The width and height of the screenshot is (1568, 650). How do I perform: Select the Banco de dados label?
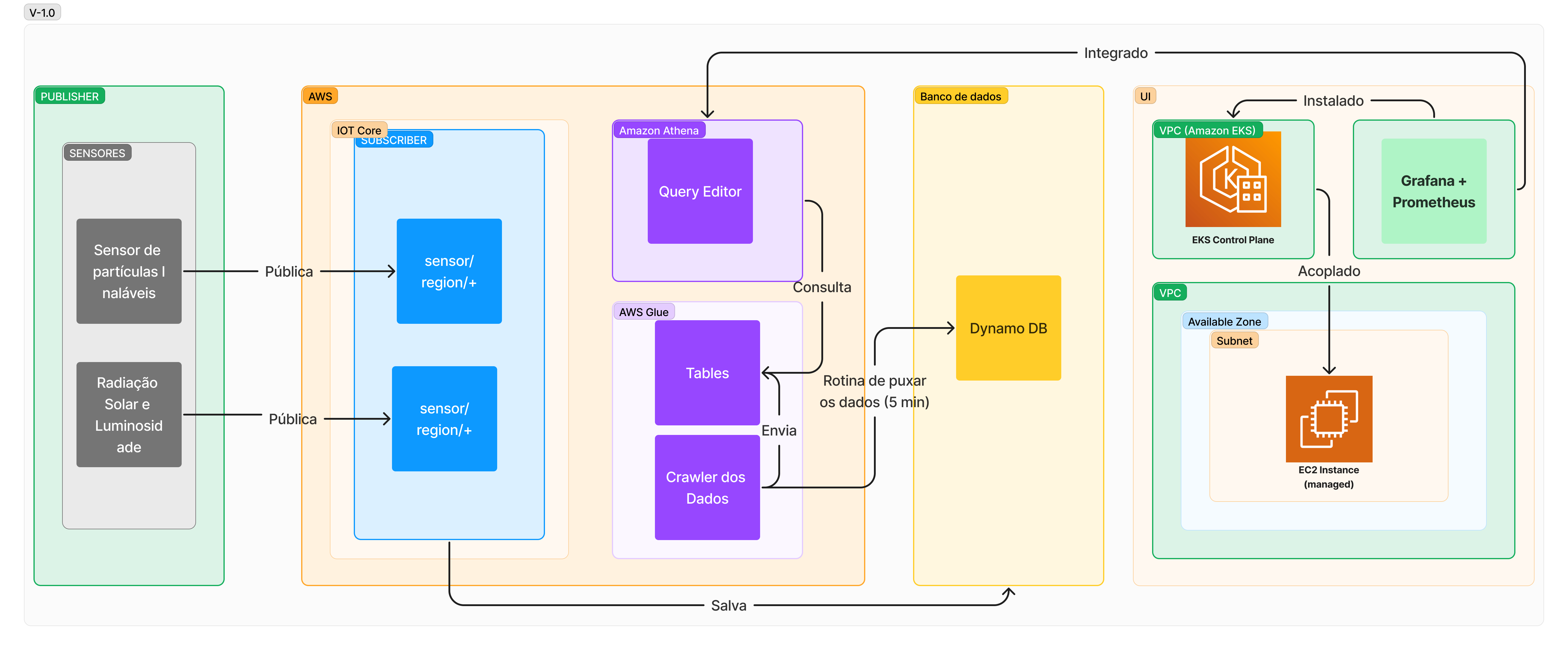(x=961, y=96)
